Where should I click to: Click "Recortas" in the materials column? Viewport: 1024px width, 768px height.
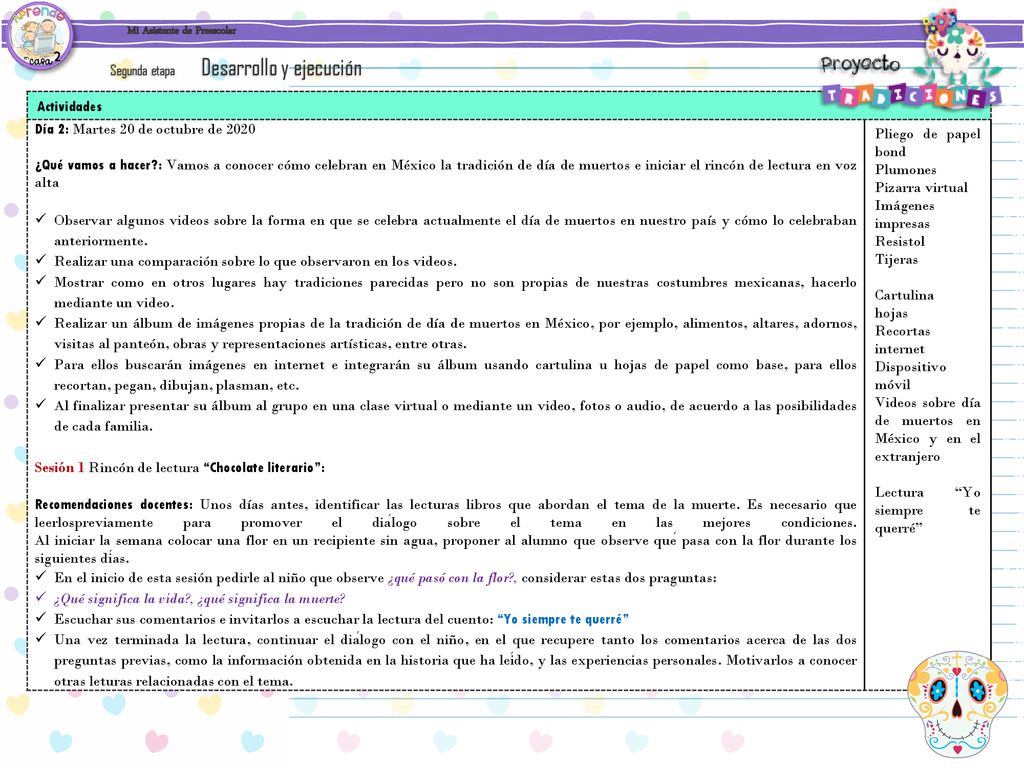click(x=903, y=331)
